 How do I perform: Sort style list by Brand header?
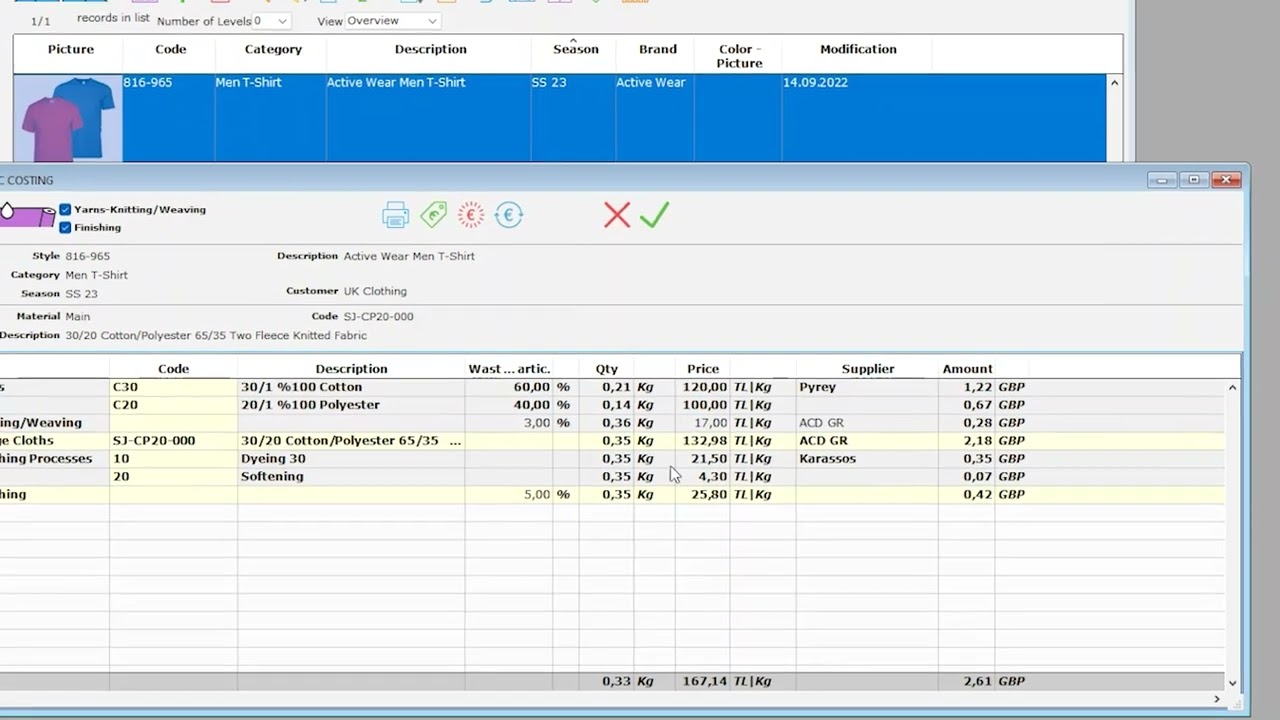coord(658,49)
